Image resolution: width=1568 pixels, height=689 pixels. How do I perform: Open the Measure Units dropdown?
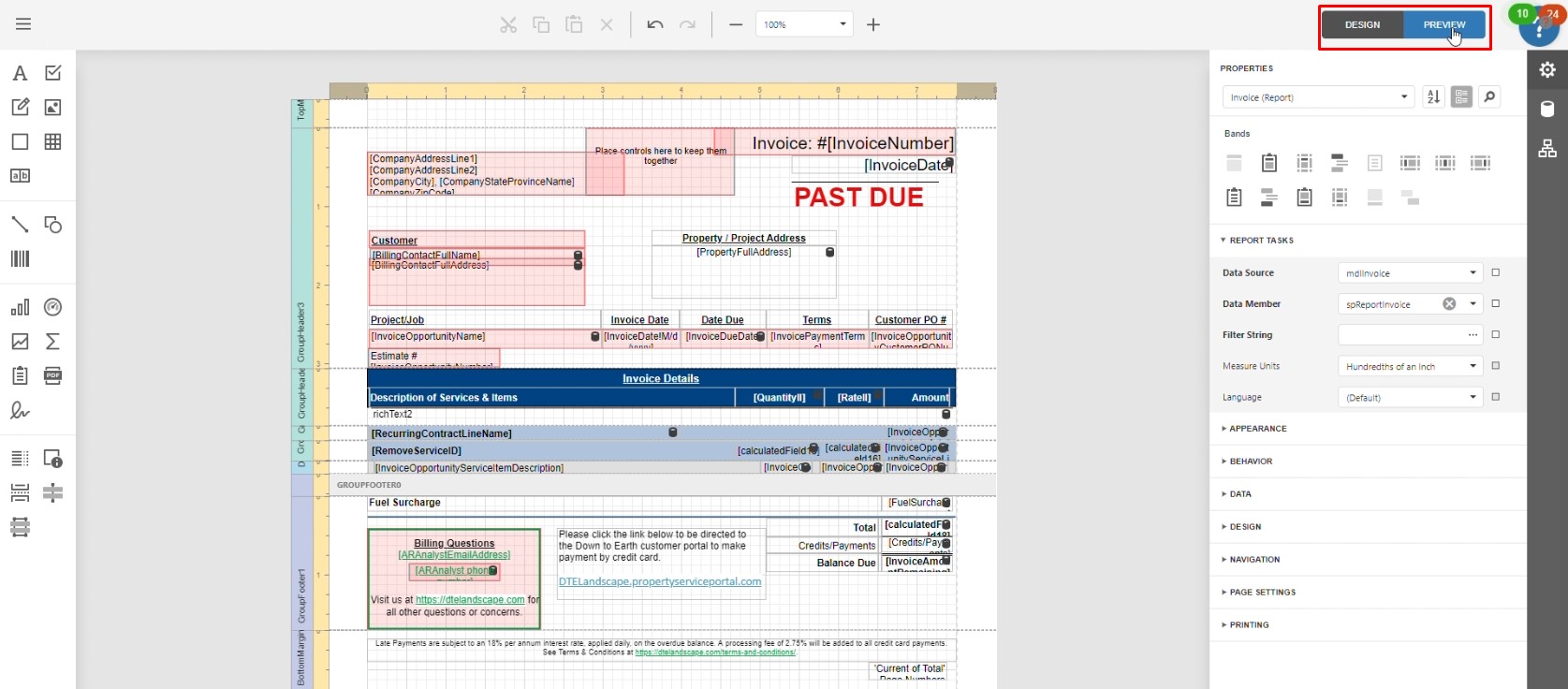(x=1410, y=366)
